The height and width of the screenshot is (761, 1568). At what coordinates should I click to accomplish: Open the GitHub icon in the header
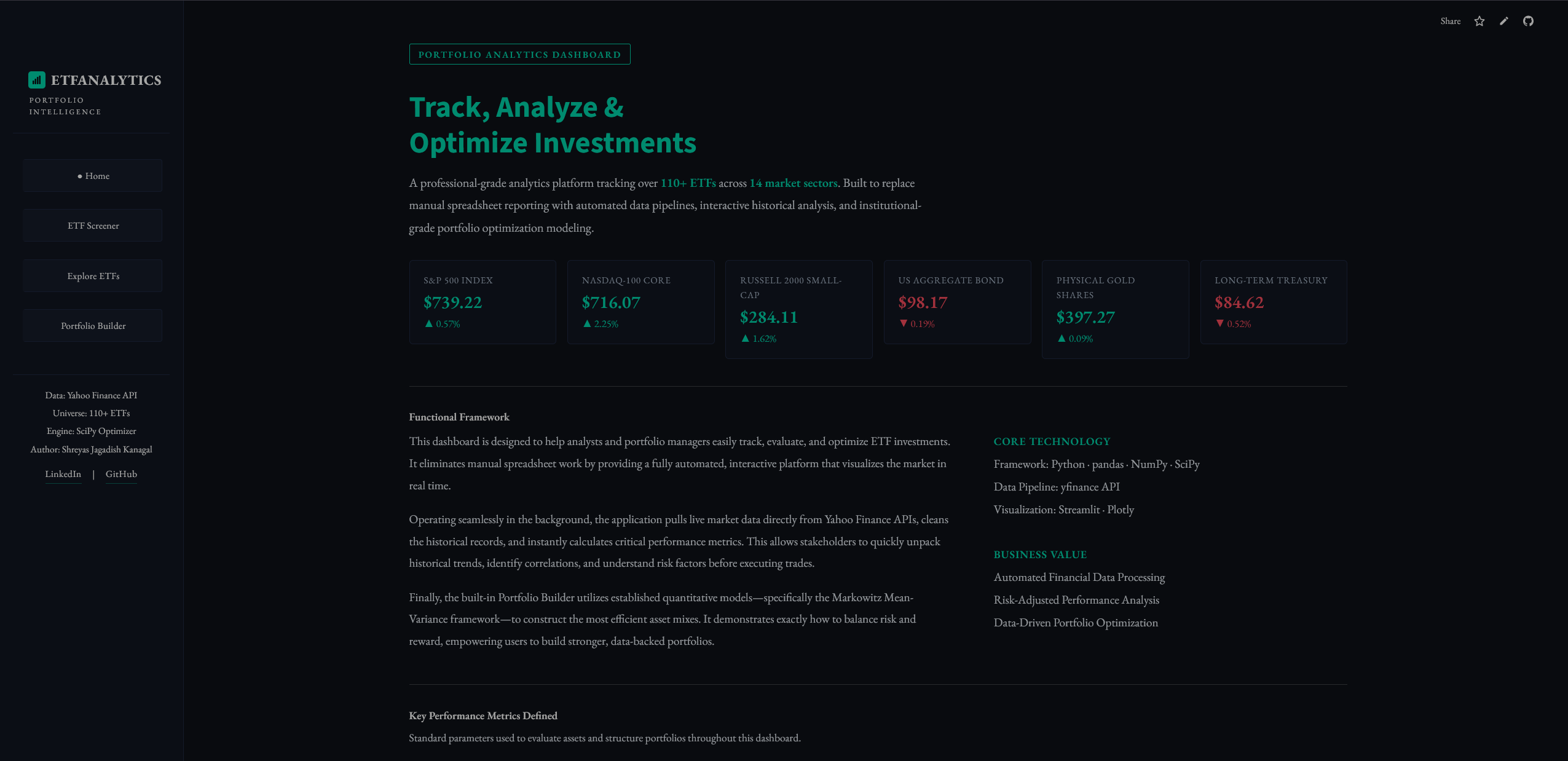1528,21
